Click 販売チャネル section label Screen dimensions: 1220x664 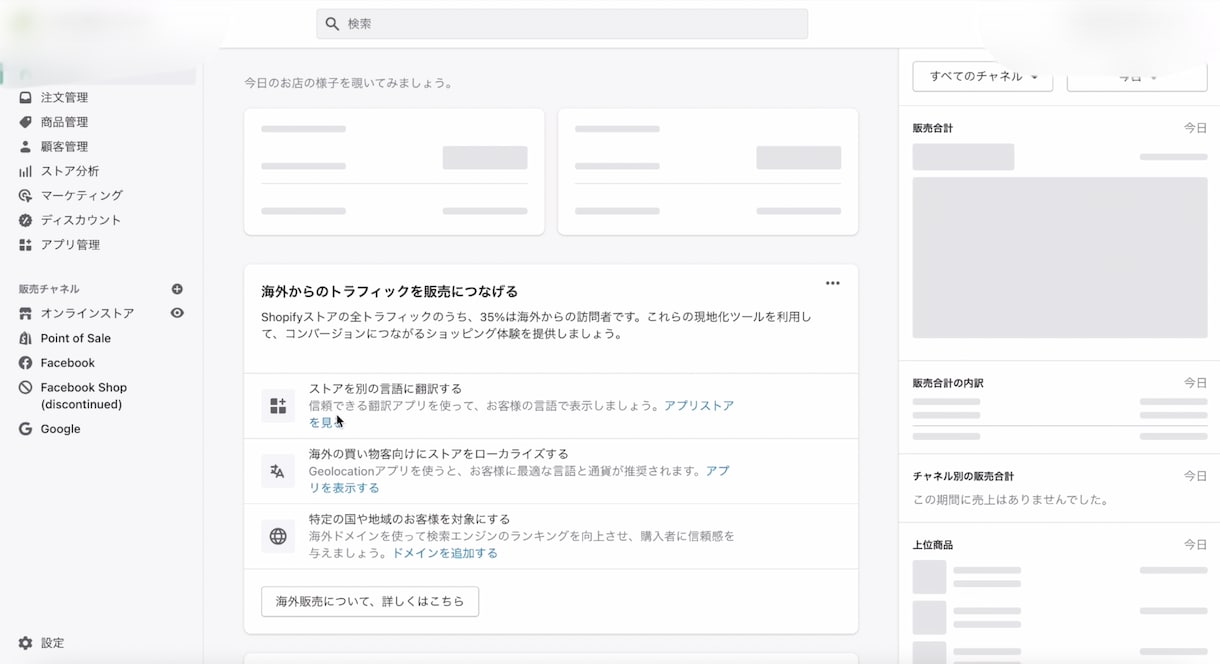(49, 288)
